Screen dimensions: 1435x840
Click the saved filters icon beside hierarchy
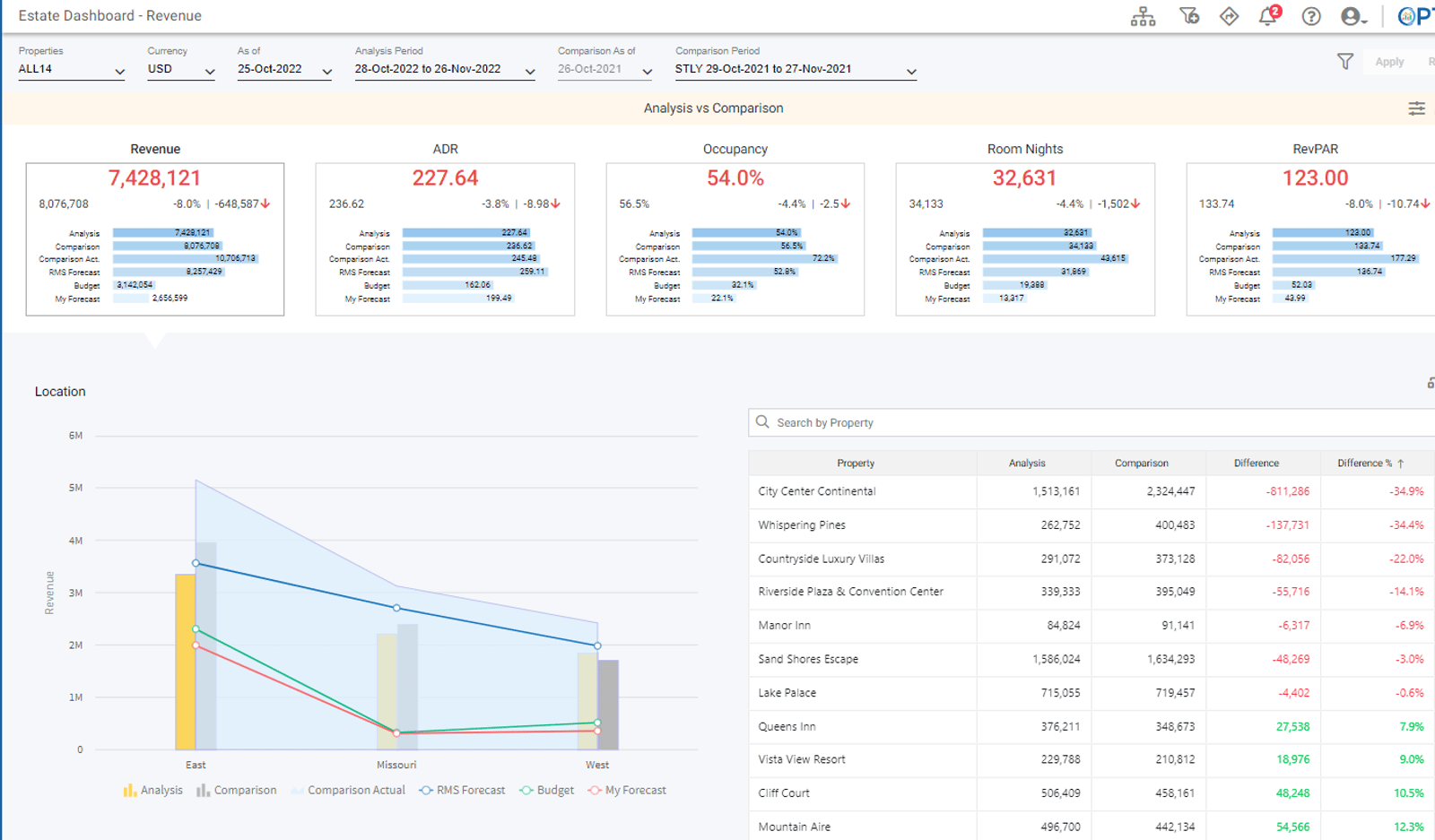click(1188, 16)
